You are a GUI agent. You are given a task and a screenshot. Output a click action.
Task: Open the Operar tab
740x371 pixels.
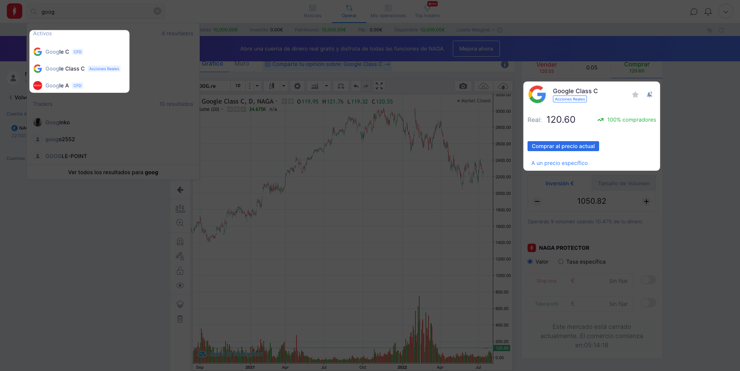(349, 11)
